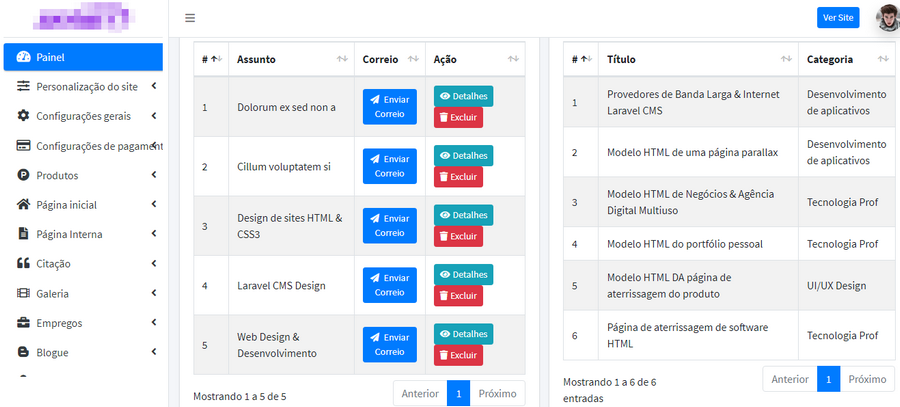Open the Painel menu item
Image resolution: width=900 pixels, height=407 pixels.
pyautogui.click(x=83, y=57)
